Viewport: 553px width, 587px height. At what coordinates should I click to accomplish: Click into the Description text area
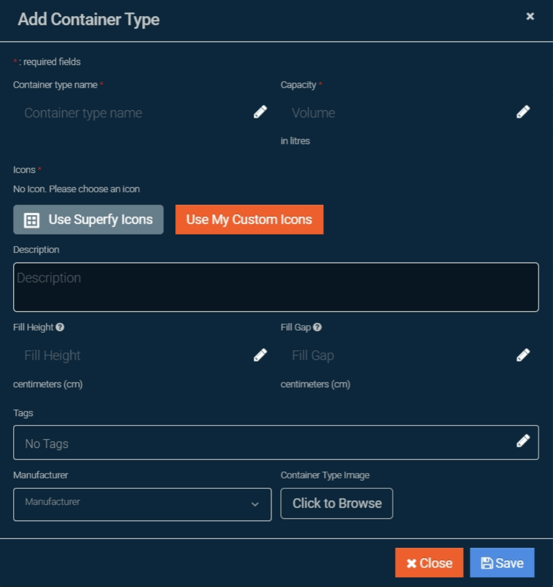(x=276, y=287)
